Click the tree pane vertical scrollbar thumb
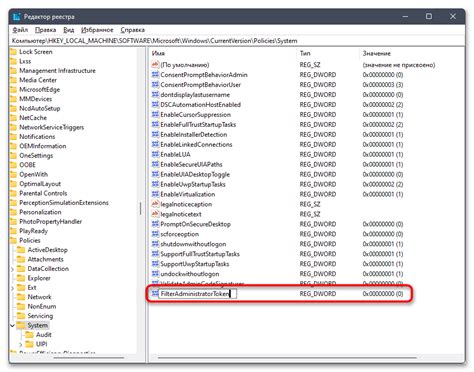This screenshot has width=474, height=372. click(140, 209)
